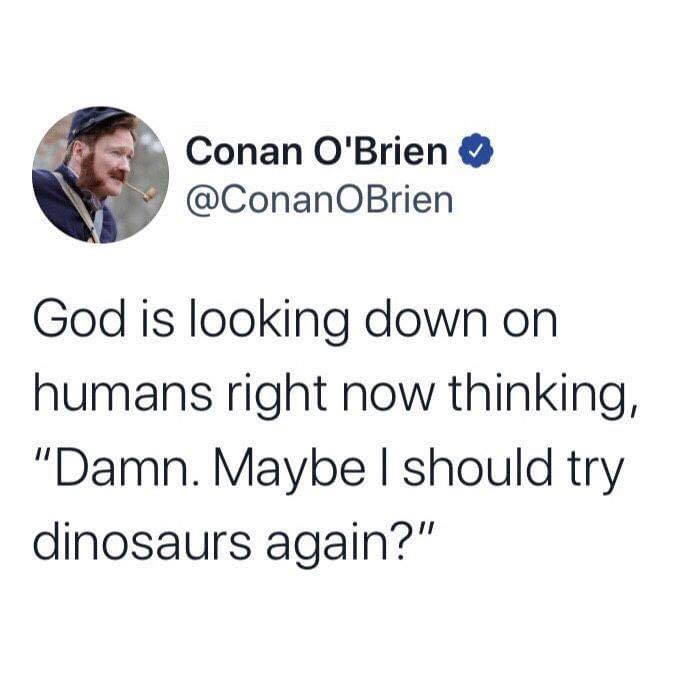This screenshot has width=681, height=681.
Task: Open the Conan O'Brien profile picture
Action: coord(100,175)
